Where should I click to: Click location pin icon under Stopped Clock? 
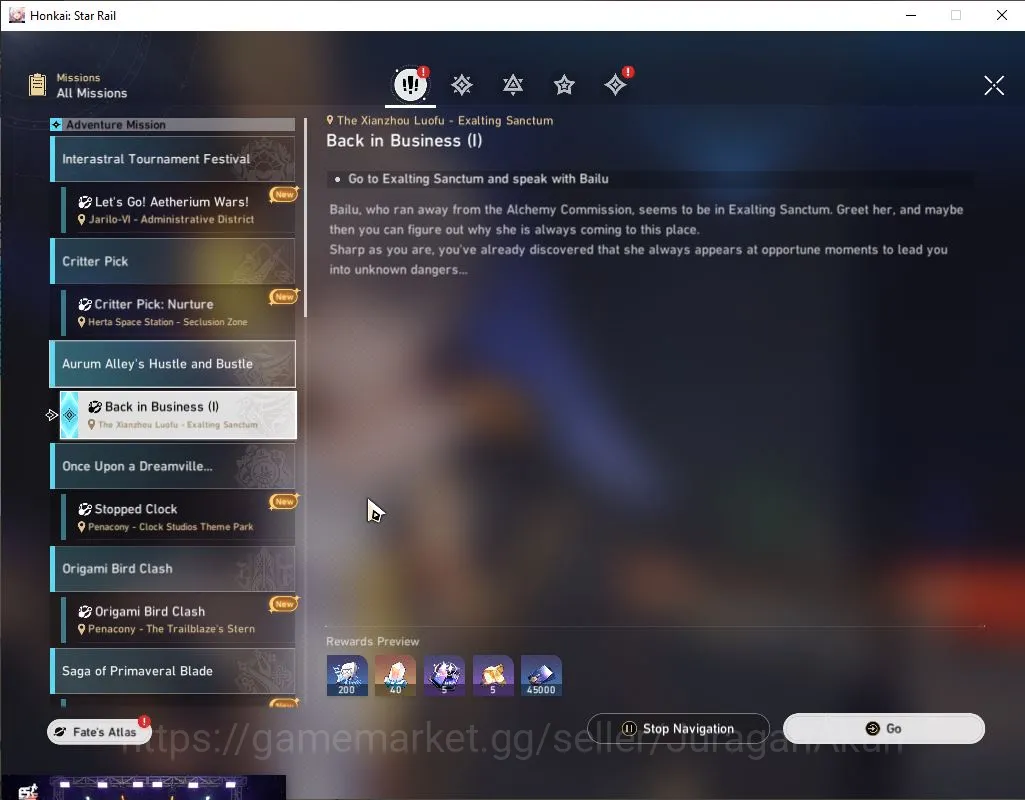82,527
